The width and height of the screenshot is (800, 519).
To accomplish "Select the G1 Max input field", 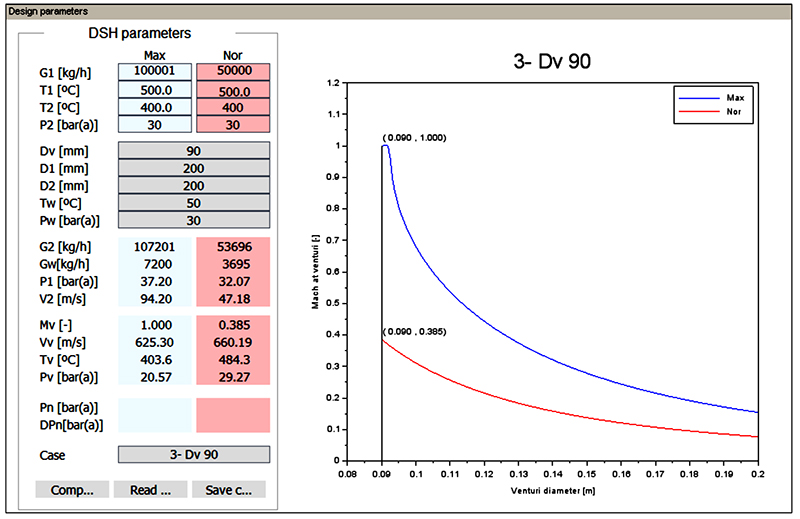I will tap(155, 71).
